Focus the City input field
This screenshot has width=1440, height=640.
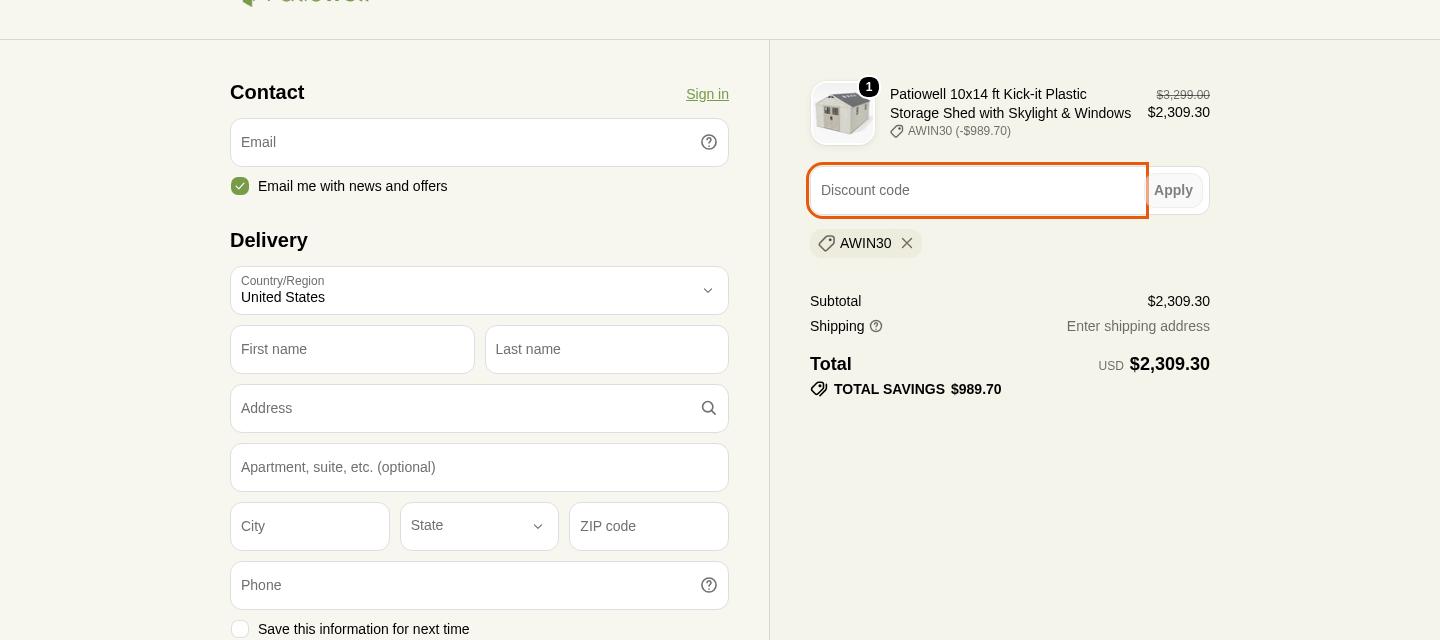click(x=310, y=526)
